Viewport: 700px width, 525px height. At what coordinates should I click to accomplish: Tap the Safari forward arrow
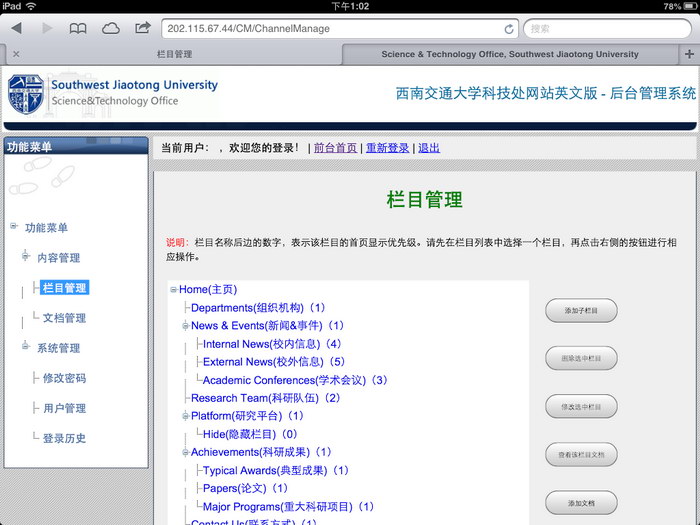pos(47,29)
